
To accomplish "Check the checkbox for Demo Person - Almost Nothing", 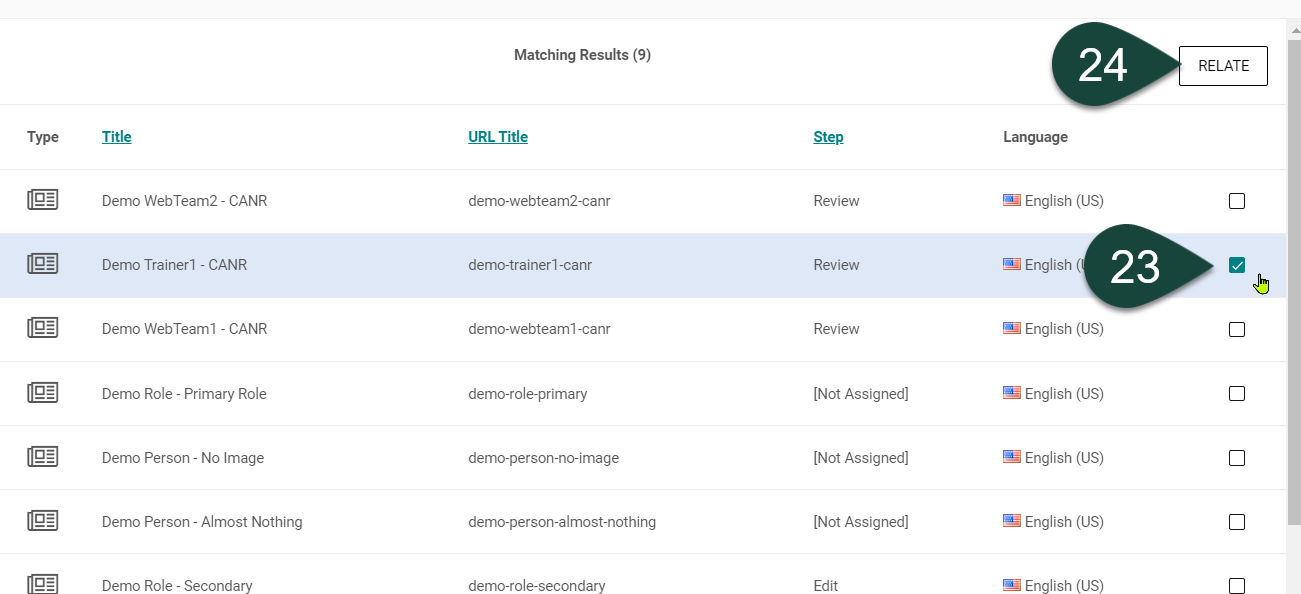I will 1237,521.
